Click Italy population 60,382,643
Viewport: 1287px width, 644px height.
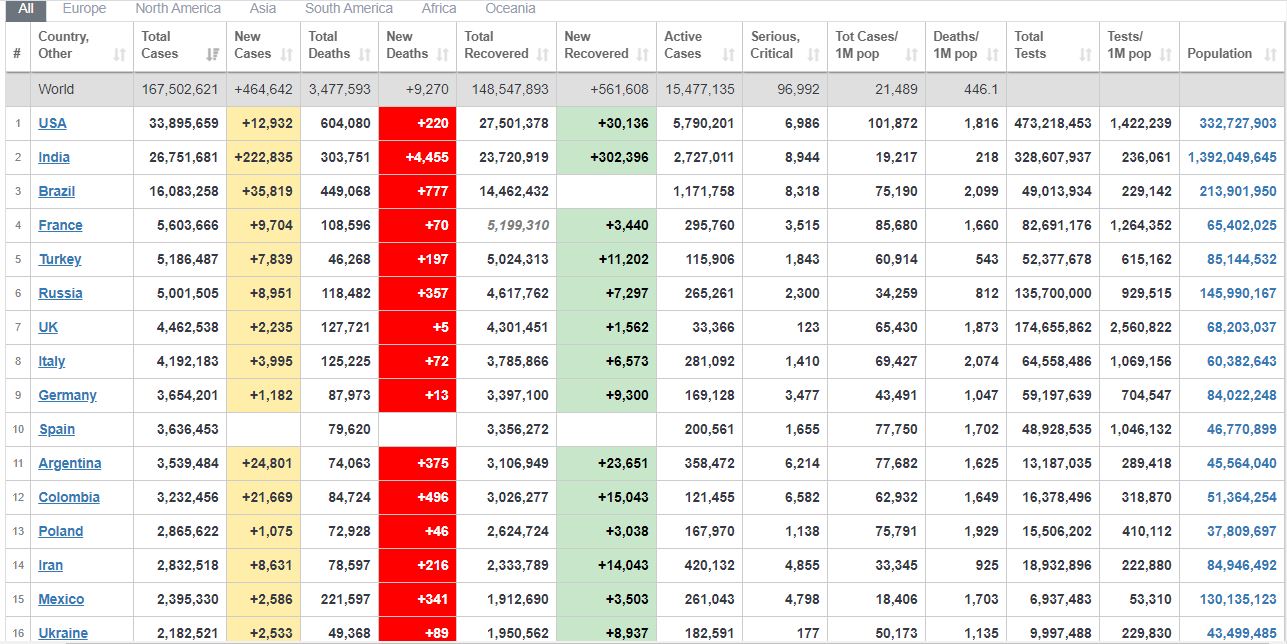pyautogui.click(x=1242, y=361)
